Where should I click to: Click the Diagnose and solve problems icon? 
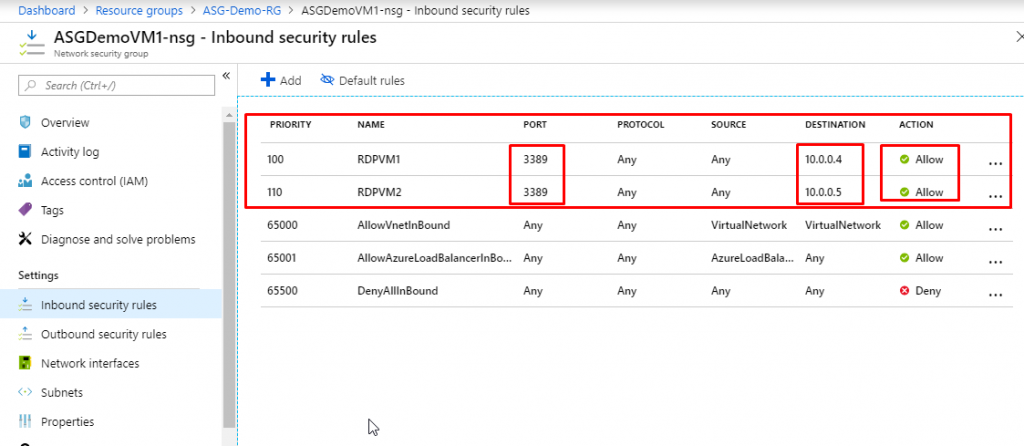(x=26, y=240)
